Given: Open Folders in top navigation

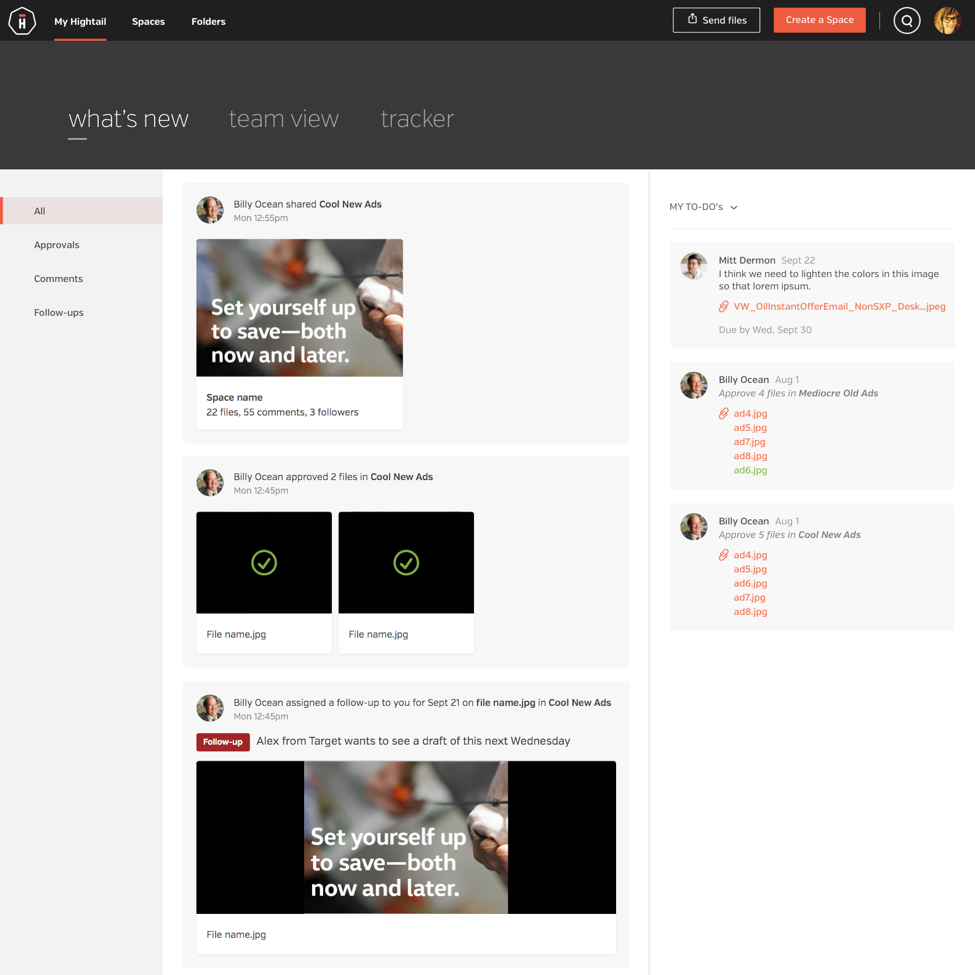Looking at the screenshot, I should click(208, 21).
